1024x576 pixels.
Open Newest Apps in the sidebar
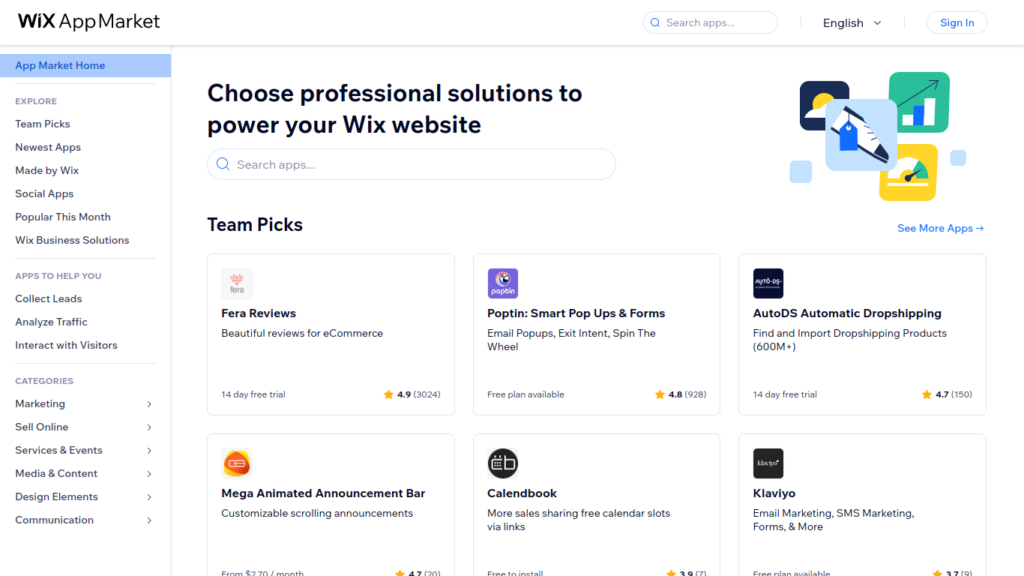pos(48,147)
